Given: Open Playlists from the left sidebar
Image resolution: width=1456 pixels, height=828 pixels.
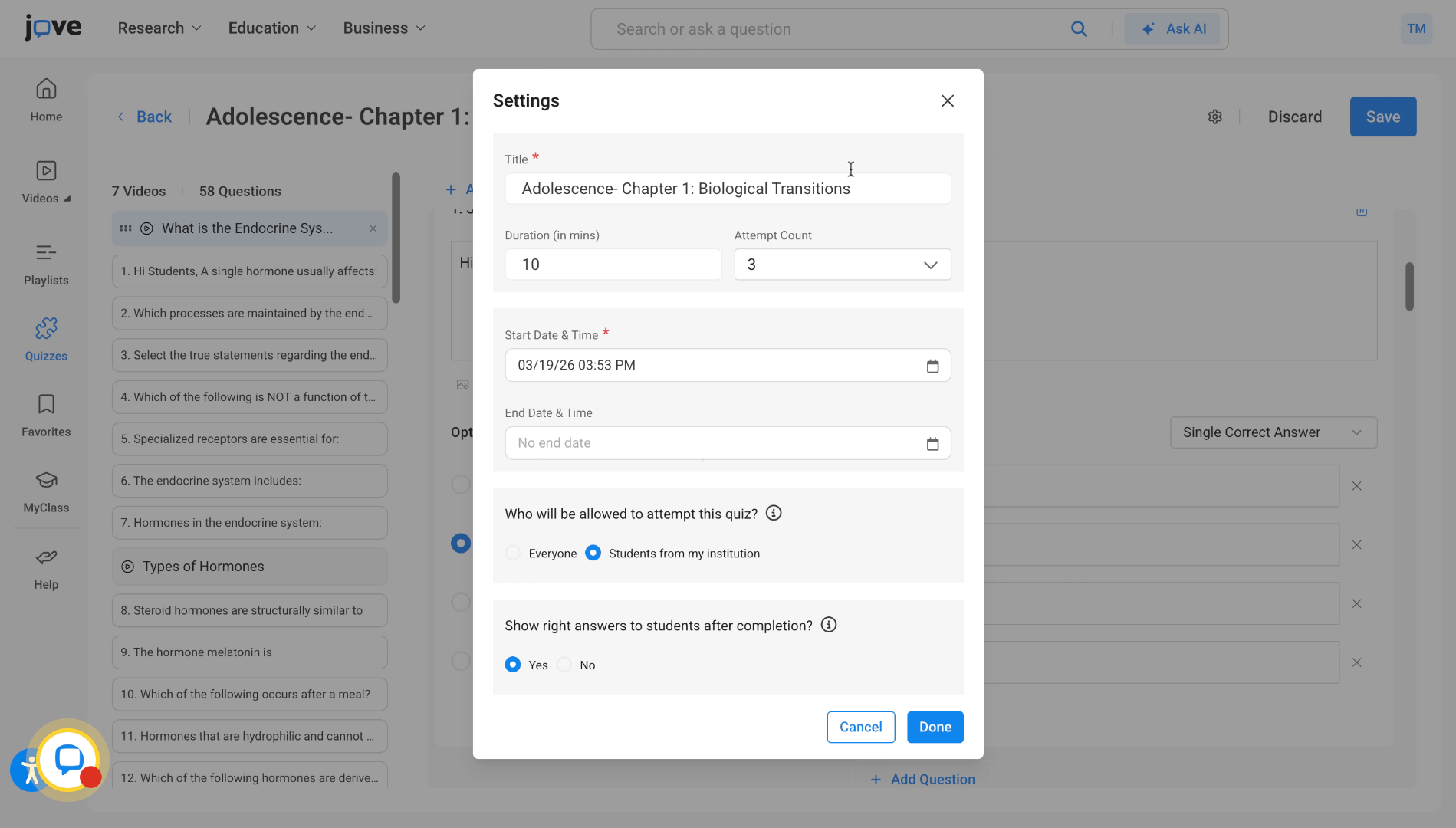Looking at the screenshot, I should pyautogui.click(x=46, y=264).
